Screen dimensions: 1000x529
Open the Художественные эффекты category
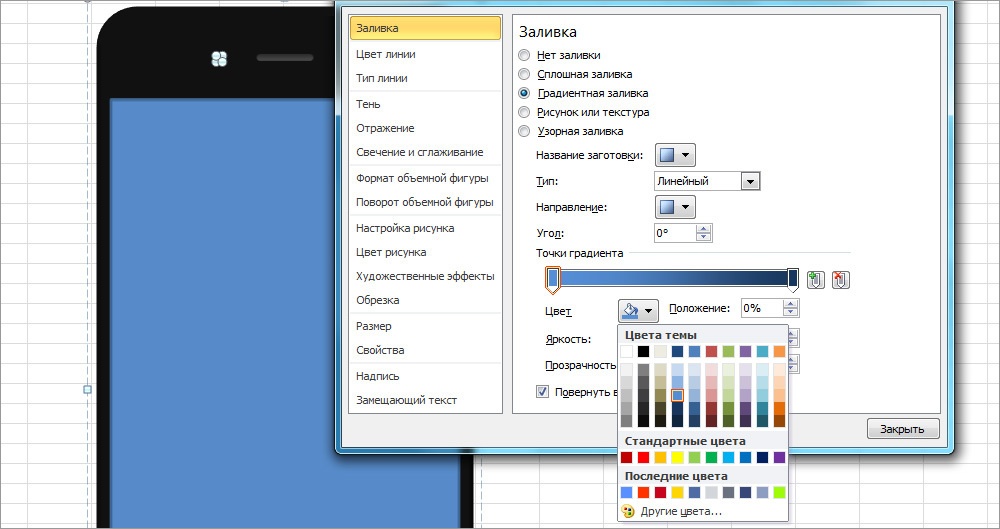425,276
